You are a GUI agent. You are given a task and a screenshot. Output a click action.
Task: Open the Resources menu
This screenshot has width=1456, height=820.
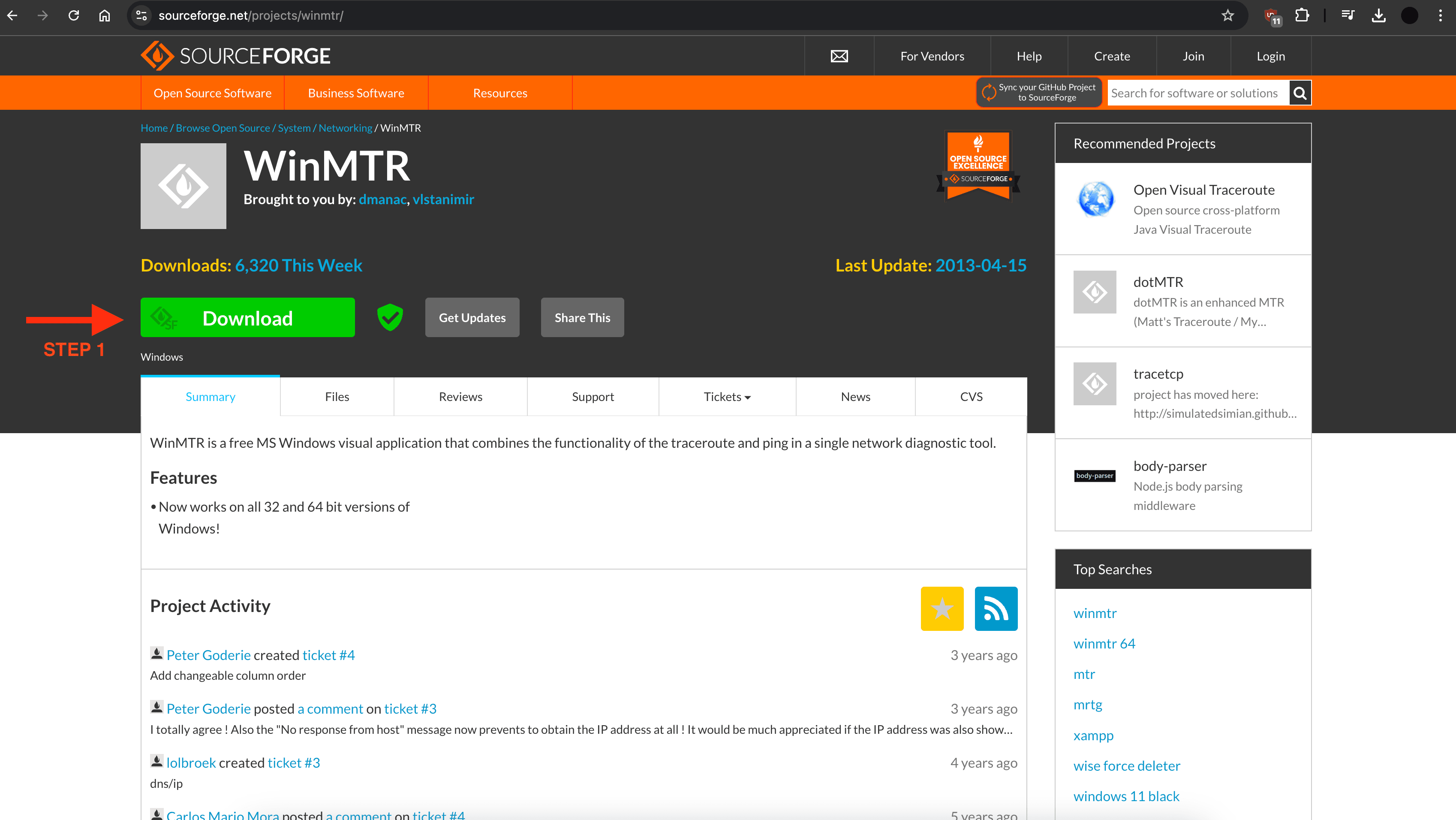[500, 93]
